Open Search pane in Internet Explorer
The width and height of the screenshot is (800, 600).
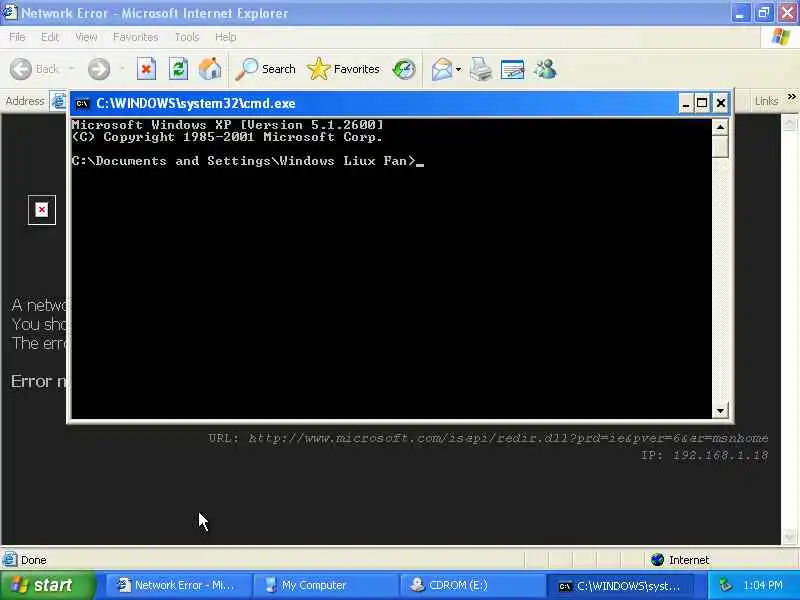coord(266,69)
